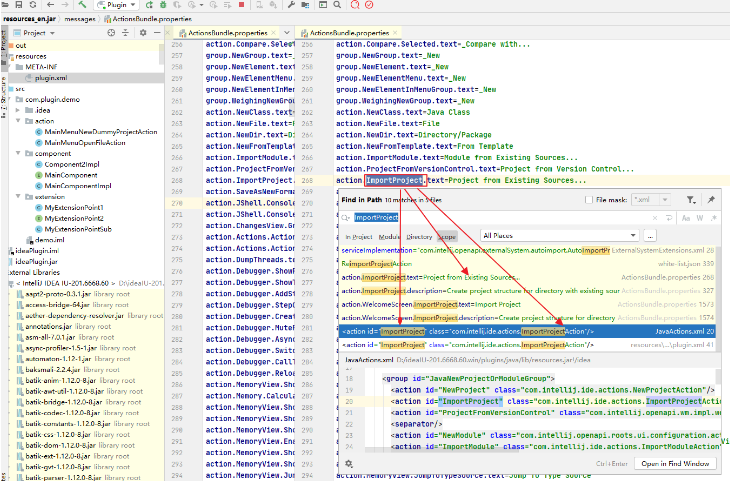Select the resources plugin.xml 41 search result
730x481 pixels.
[527, 345]
